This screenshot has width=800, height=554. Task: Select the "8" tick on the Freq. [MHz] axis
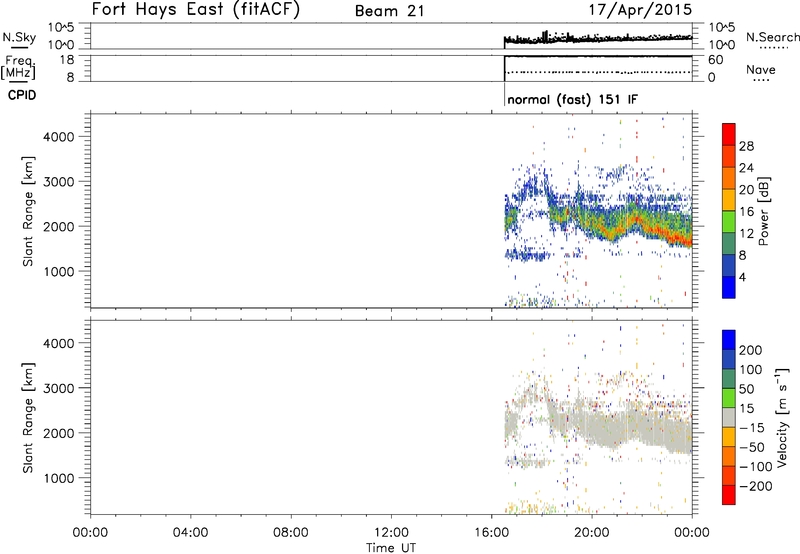tap(70, 77)
